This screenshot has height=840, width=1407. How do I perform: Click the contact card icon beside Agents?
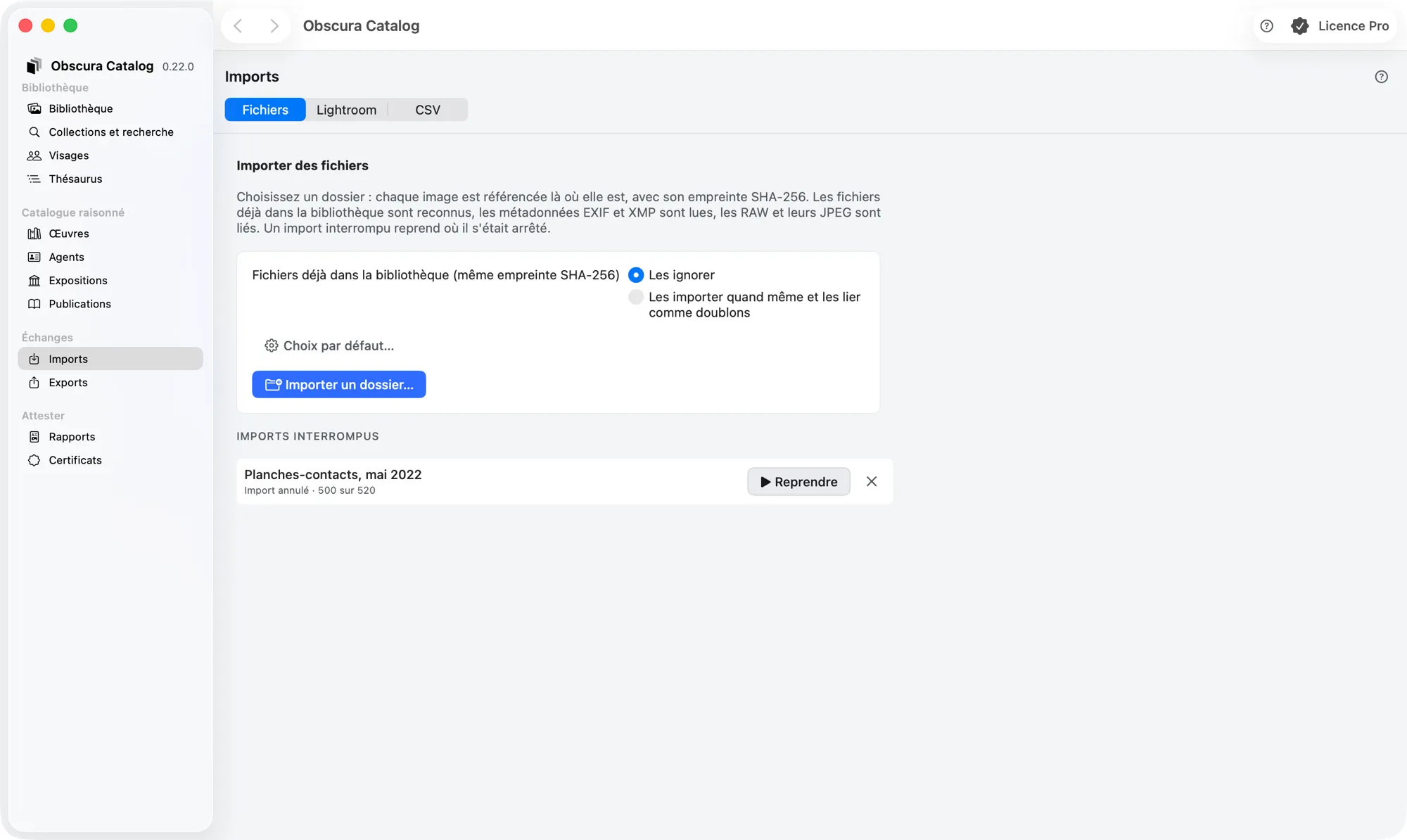click(34, 257)
